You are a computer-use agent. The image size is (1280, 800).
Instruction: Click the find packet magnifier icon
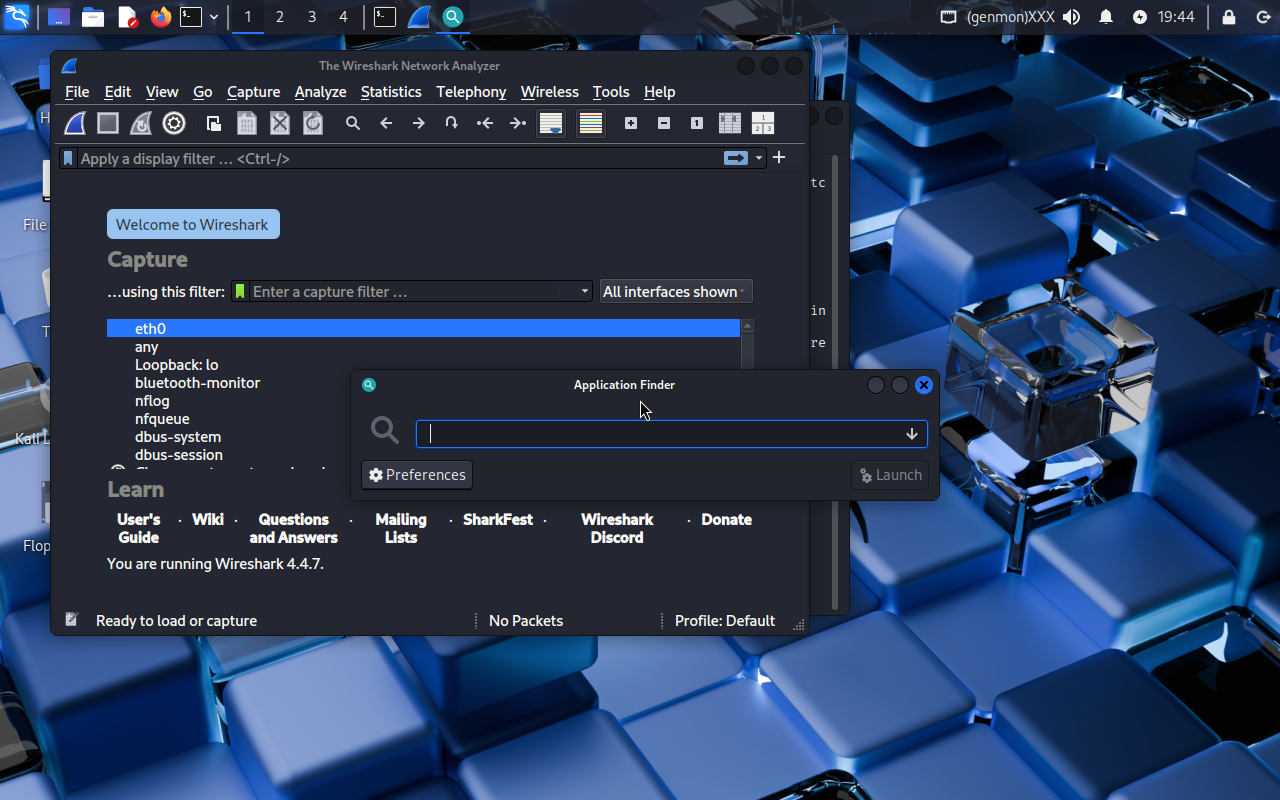click(x=353, y=123)
